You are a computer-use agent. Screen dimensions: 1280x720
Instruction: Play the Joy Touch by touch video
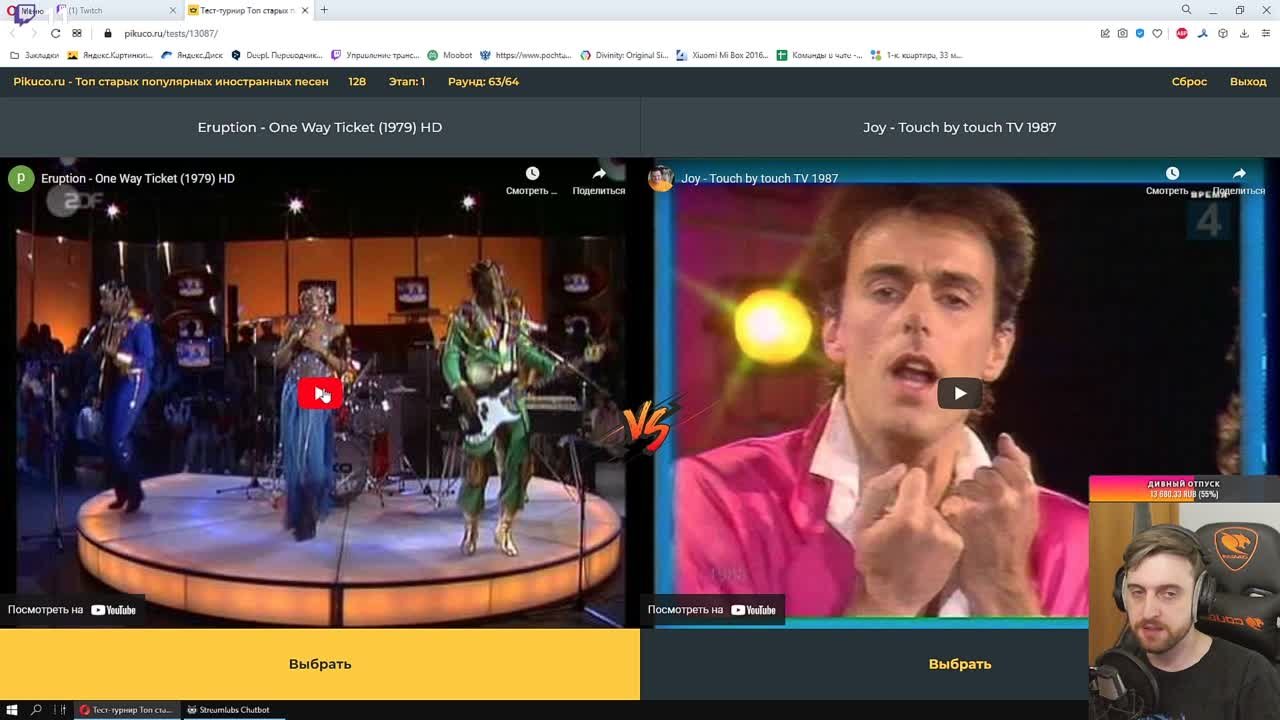tap(960, 393)
